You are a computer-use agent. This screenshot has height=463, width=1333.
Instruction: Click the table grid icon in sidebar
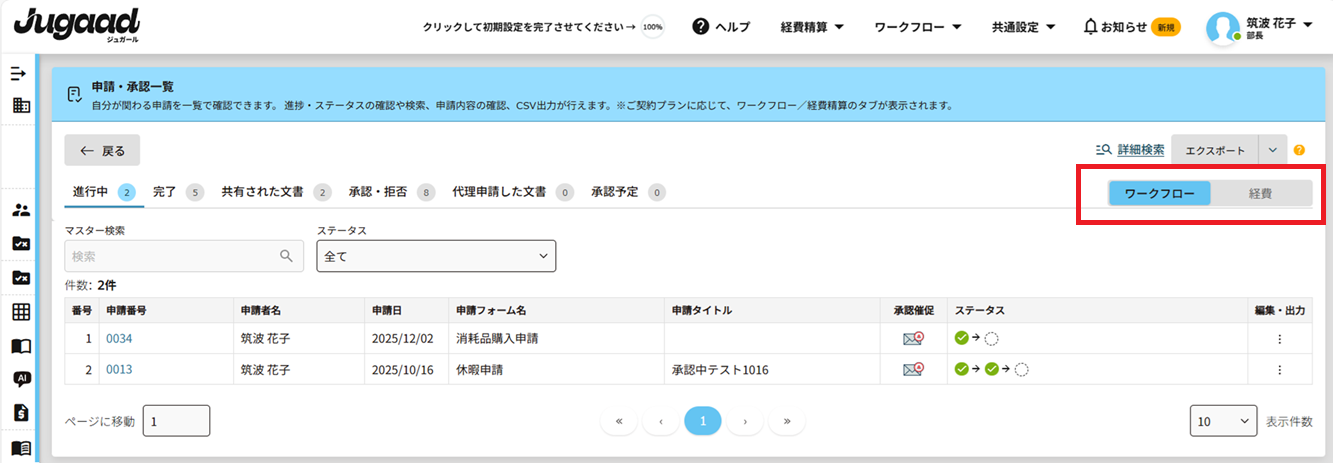pyautogui.click(x=21, y=312)
